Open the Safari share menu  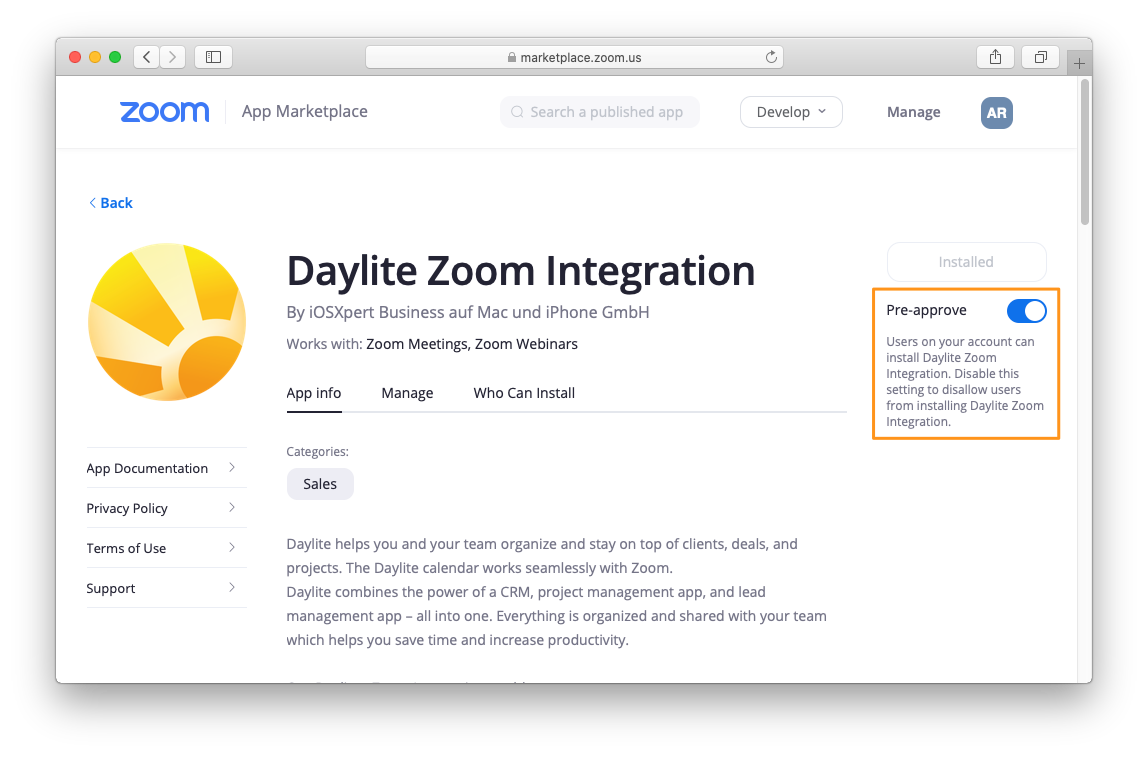pos(995,57)
